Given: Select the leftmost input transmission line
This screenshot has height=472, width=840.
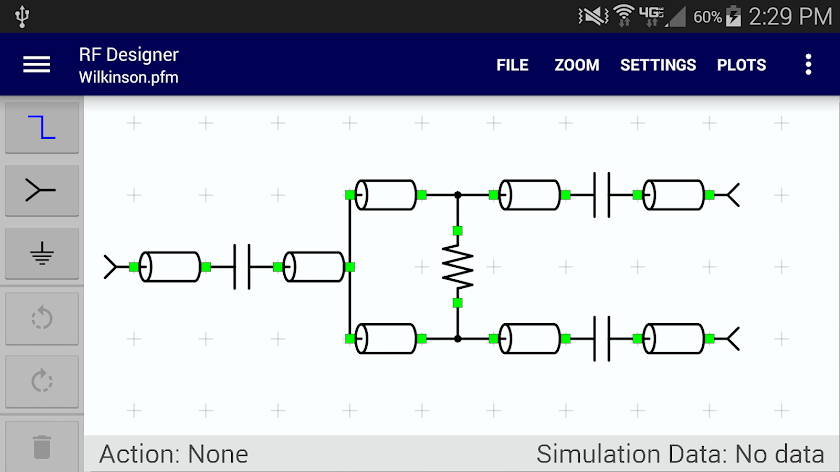Looking at the screenshot, I should (x=170, y=267).
